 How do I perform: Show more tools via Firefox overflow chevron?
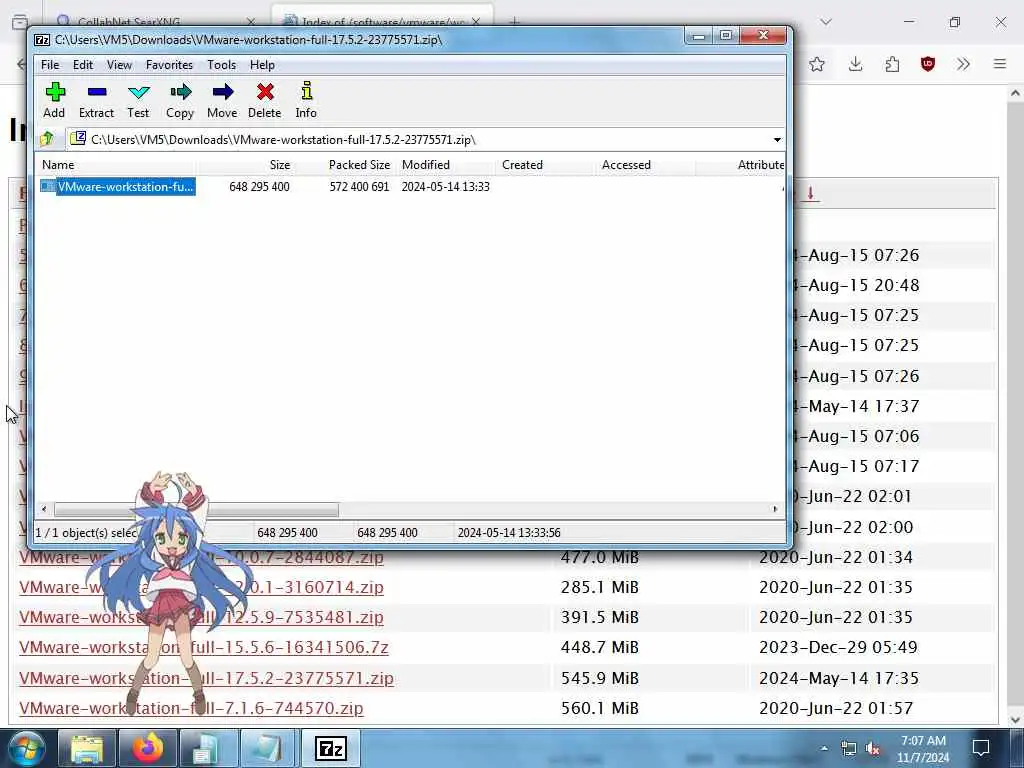click(963, 64)
